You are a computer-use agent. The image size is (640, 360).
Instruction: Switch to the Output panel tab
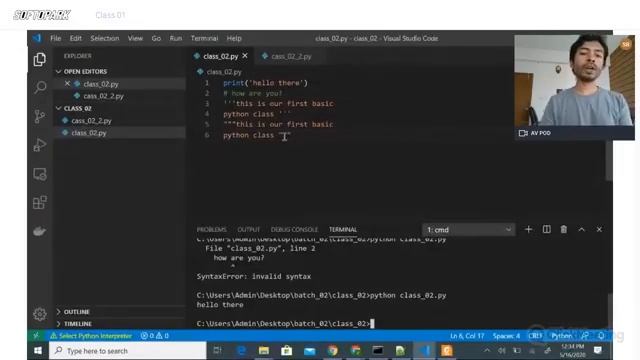point(249,229)
